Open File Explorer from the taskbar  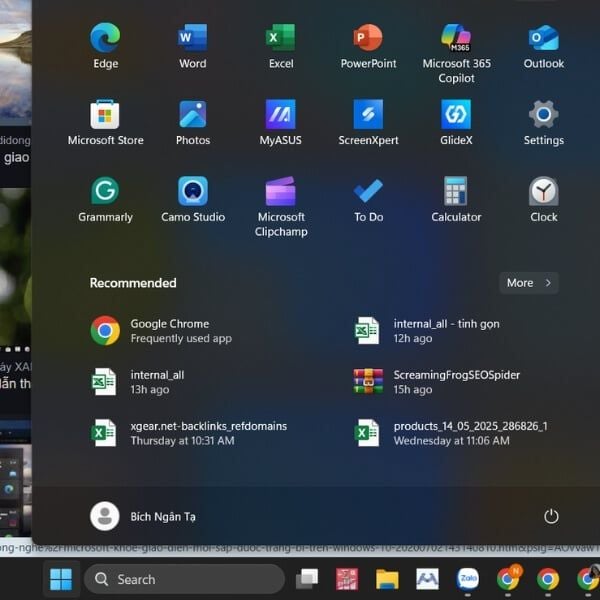[387, 579]
